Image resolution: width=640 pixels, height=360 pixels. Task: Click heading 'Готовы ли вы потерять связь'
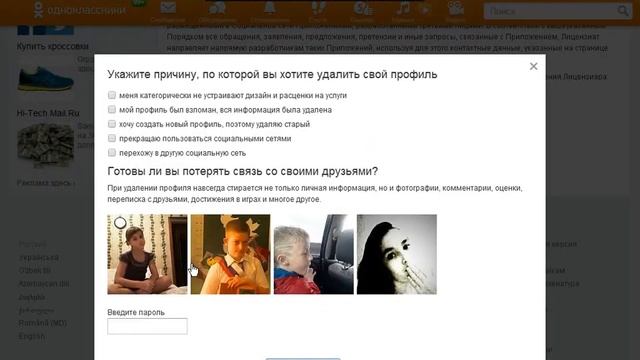(x=242, y=171)
